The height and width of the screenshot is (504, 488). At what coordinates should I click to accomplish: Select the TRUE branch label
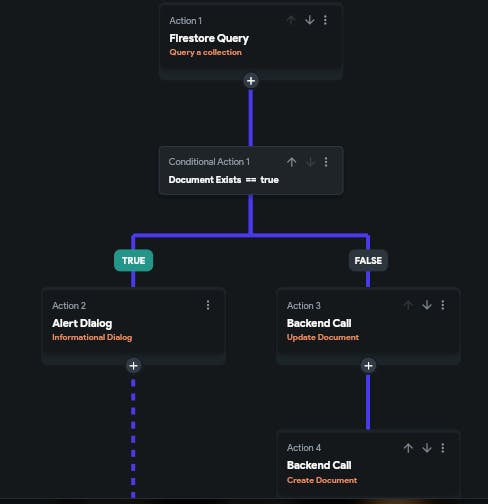click(134, 260)
